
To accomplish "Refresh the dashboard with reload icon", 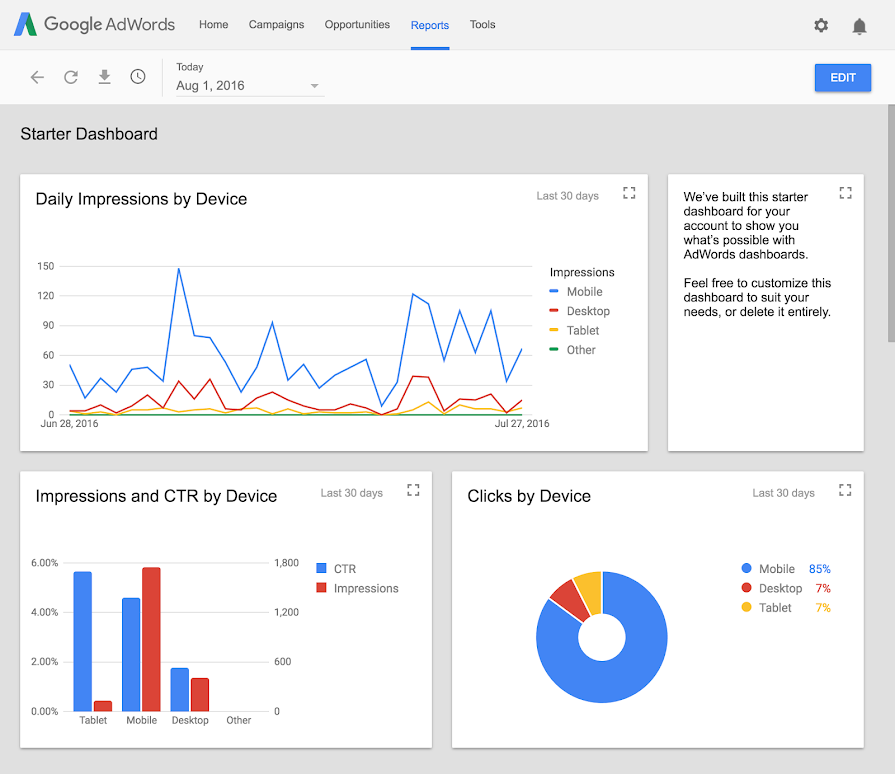I will 71,77.
